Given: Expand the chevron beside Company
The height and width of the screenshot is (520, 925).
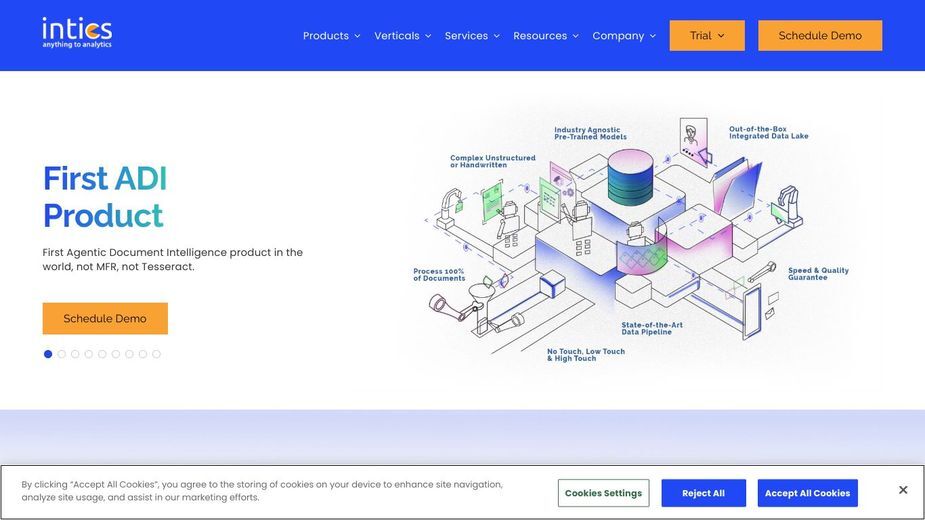Looking at the screenshot, I should click(x=652, y=36).
